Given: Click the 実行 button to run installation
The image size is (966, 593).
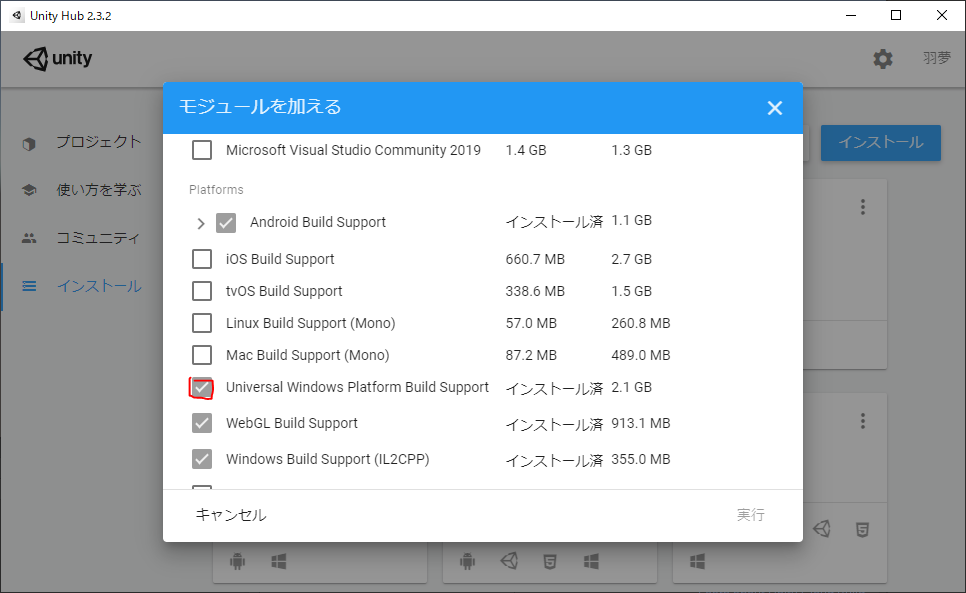Looking at the screenshot, I should [750, 515].
